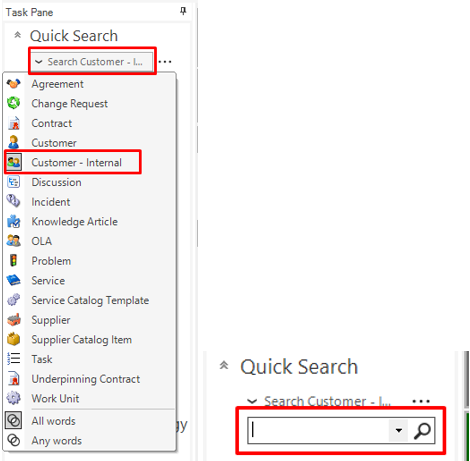Open the search box history dropdown arrow
Screen dimensions: 470x461
[x=398, y=430]
